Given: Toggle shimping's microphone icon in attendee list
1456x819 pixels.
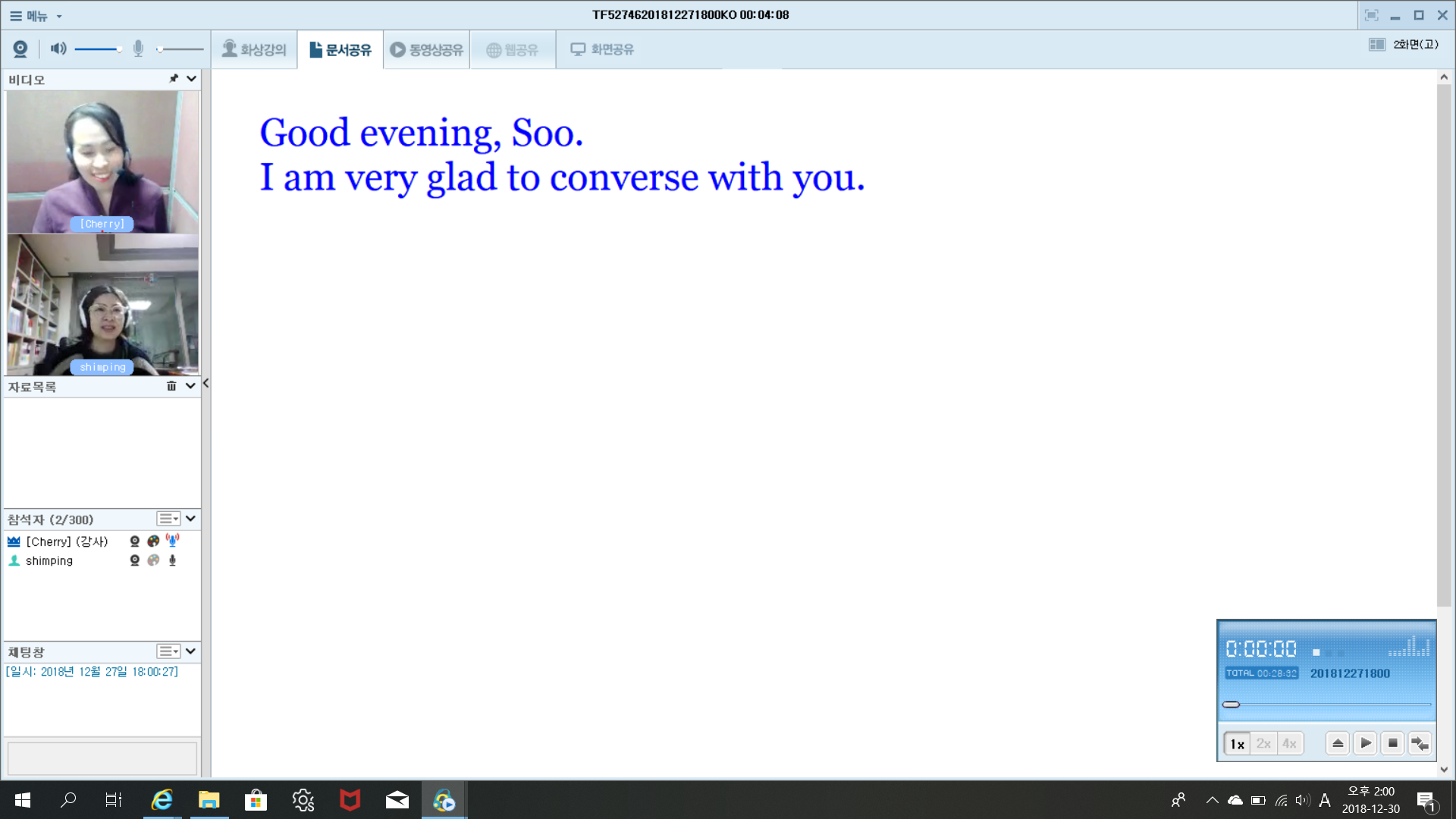Looking at the screenshot, I should pyautogui.click(x=172, y=560).
